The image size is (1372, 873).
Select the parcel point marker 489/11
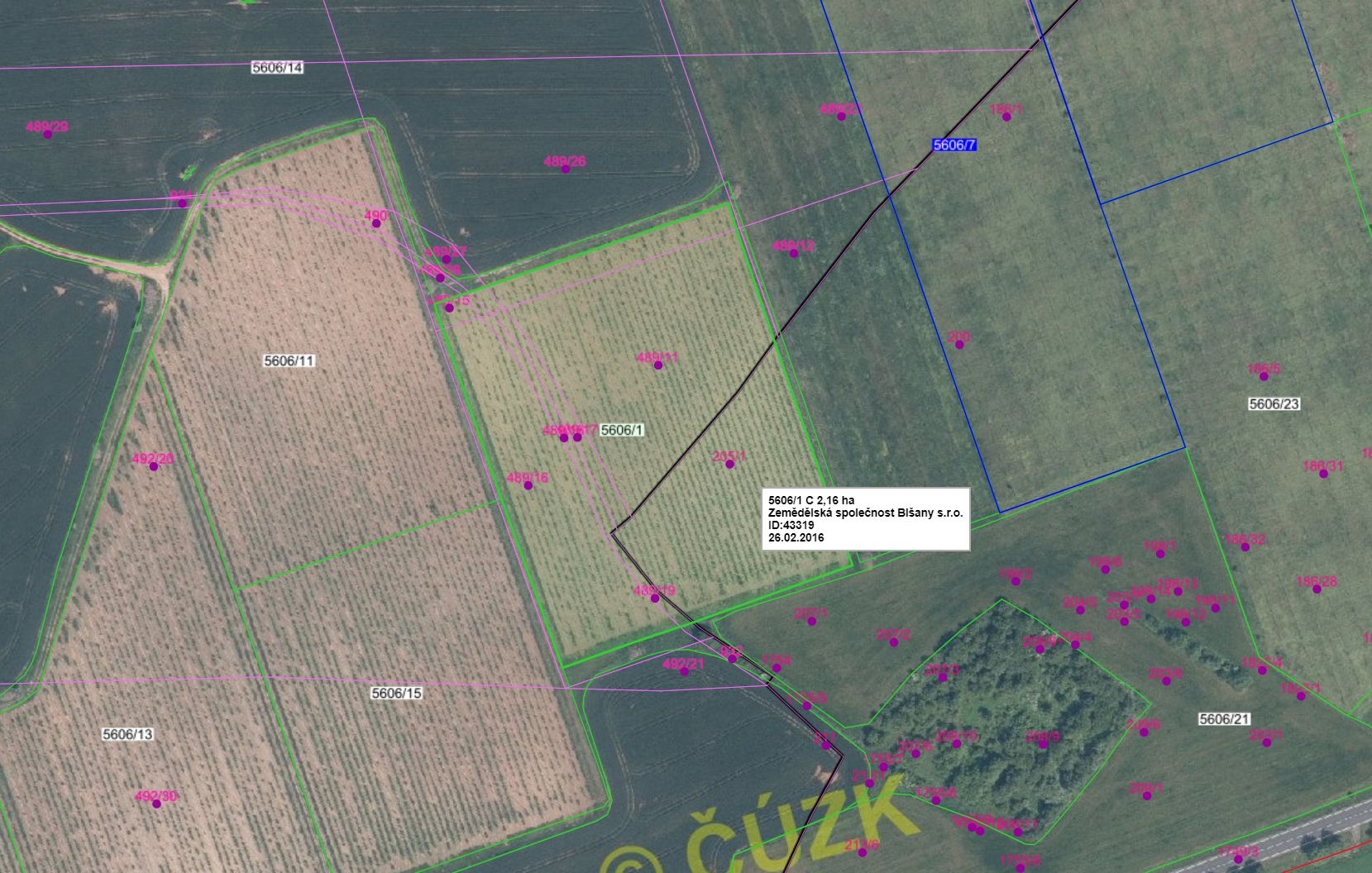pos(658,365)
